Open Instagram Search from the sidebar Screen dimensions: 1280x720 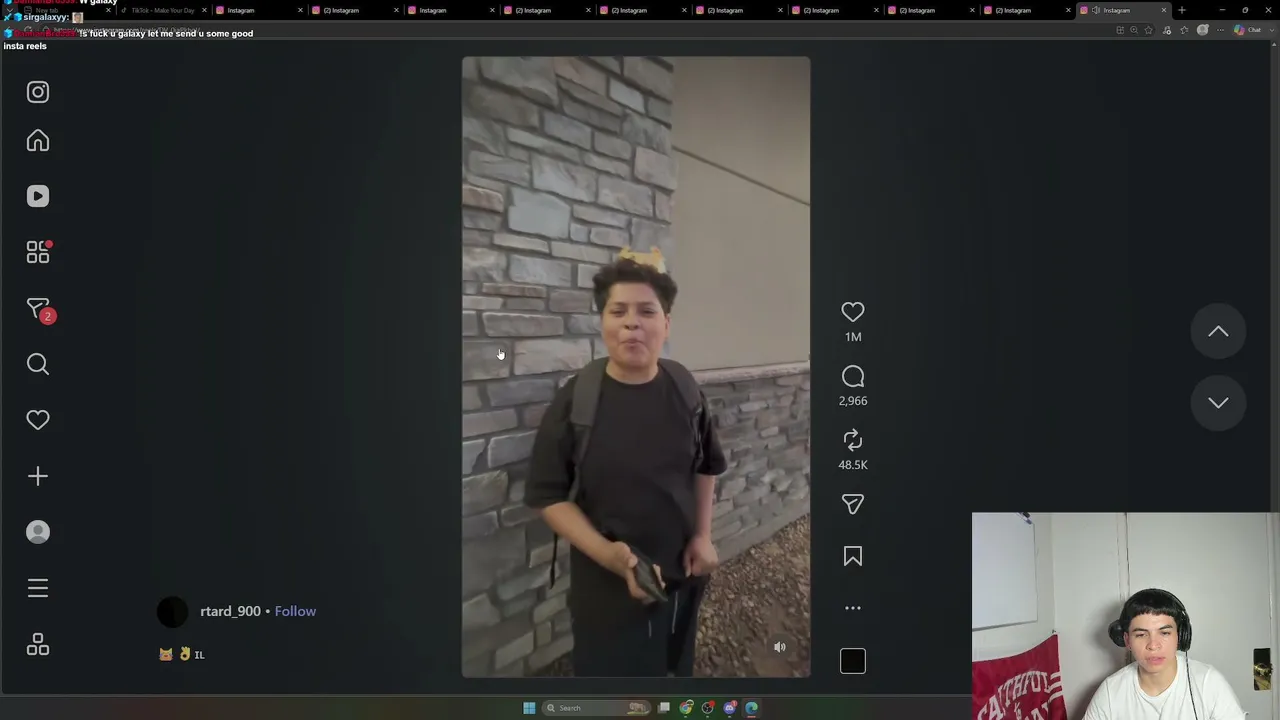click(38, 364)
